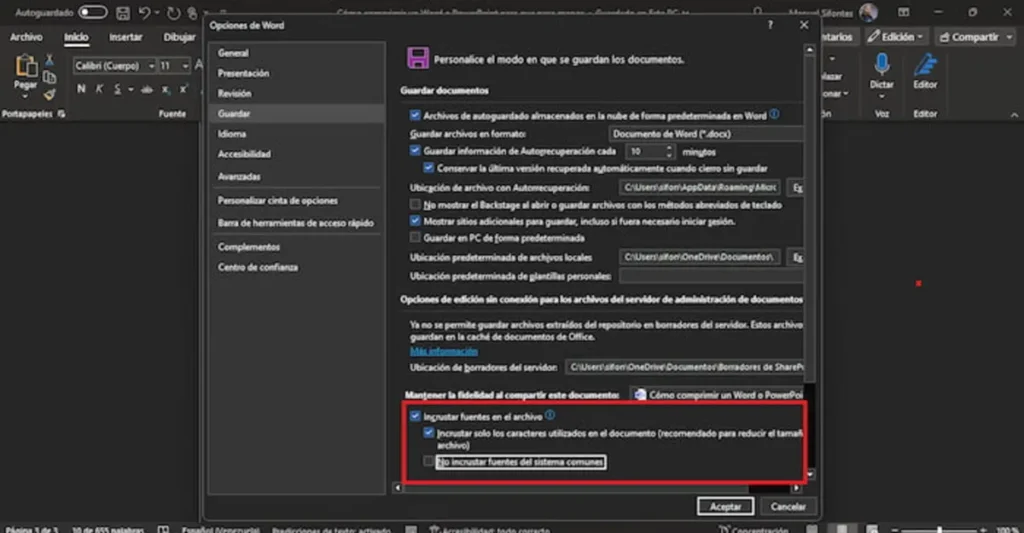The image size is (1024, 533).
Task: Adjust the Autorrecuperación minutes spinner
Action: (x=669, y=152)
